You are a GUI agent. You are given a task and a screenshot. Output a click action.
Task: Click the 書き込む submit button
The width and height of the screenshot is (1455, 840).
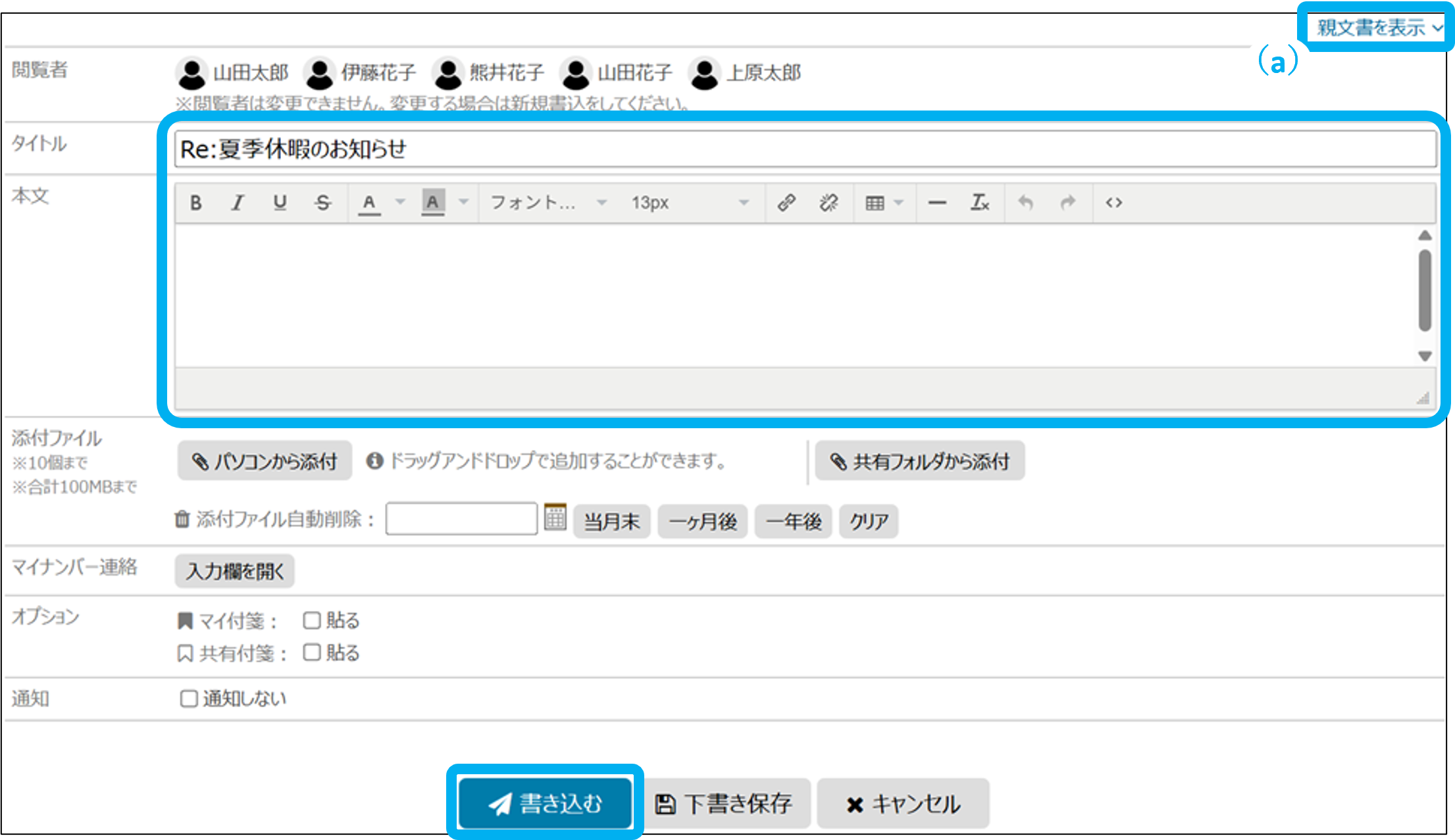545,803
